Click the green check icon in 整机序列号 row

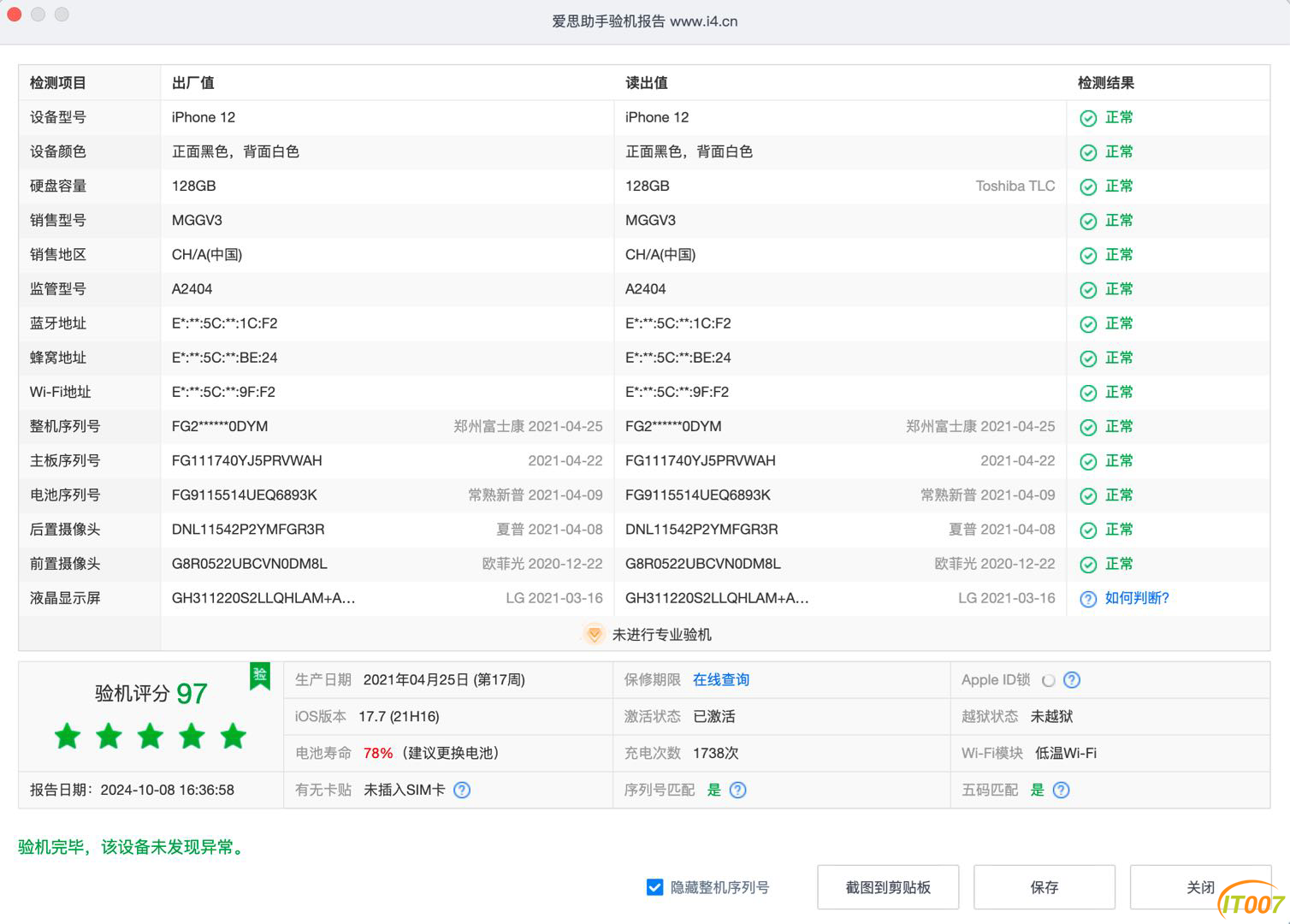(1088, 427)
